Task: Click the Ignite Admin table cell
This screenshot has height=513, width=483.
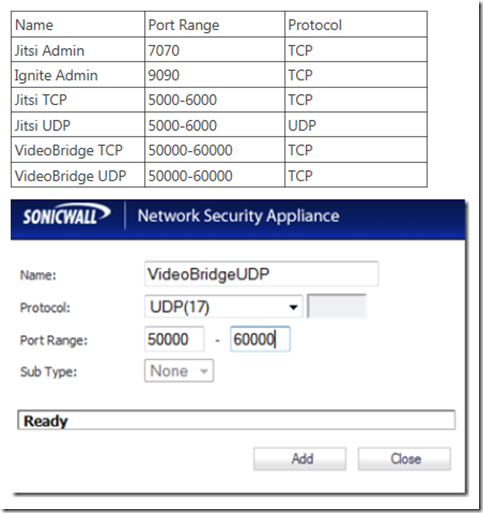Action: 78,75
